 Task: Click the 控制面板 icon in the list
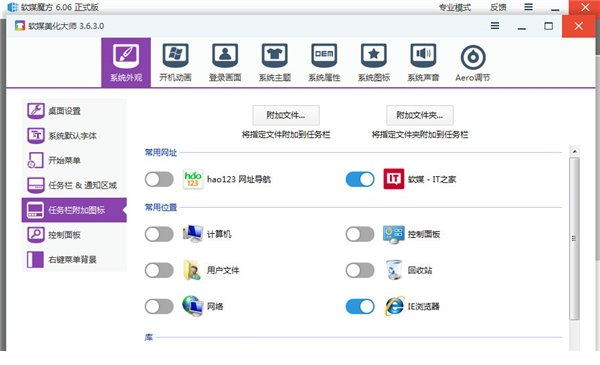point(394,234)
